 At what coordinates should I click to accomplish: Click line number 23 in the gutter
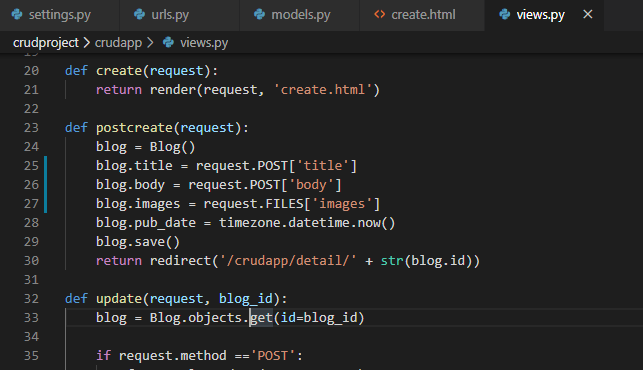point(31,128)
